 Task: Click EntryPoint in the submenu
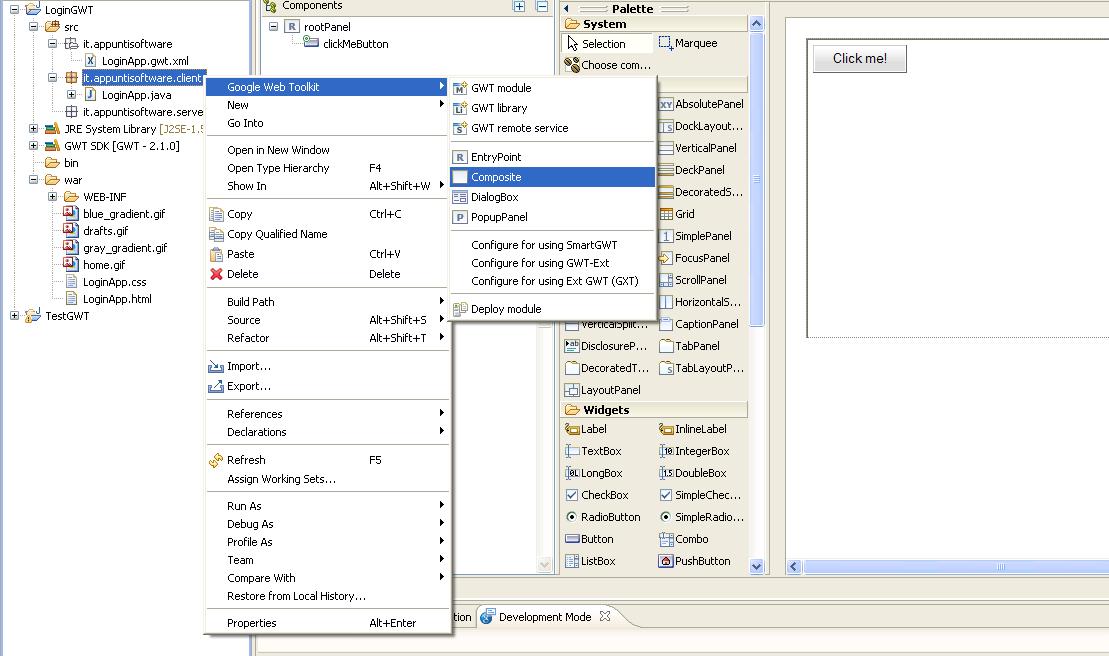click(552, 157)
